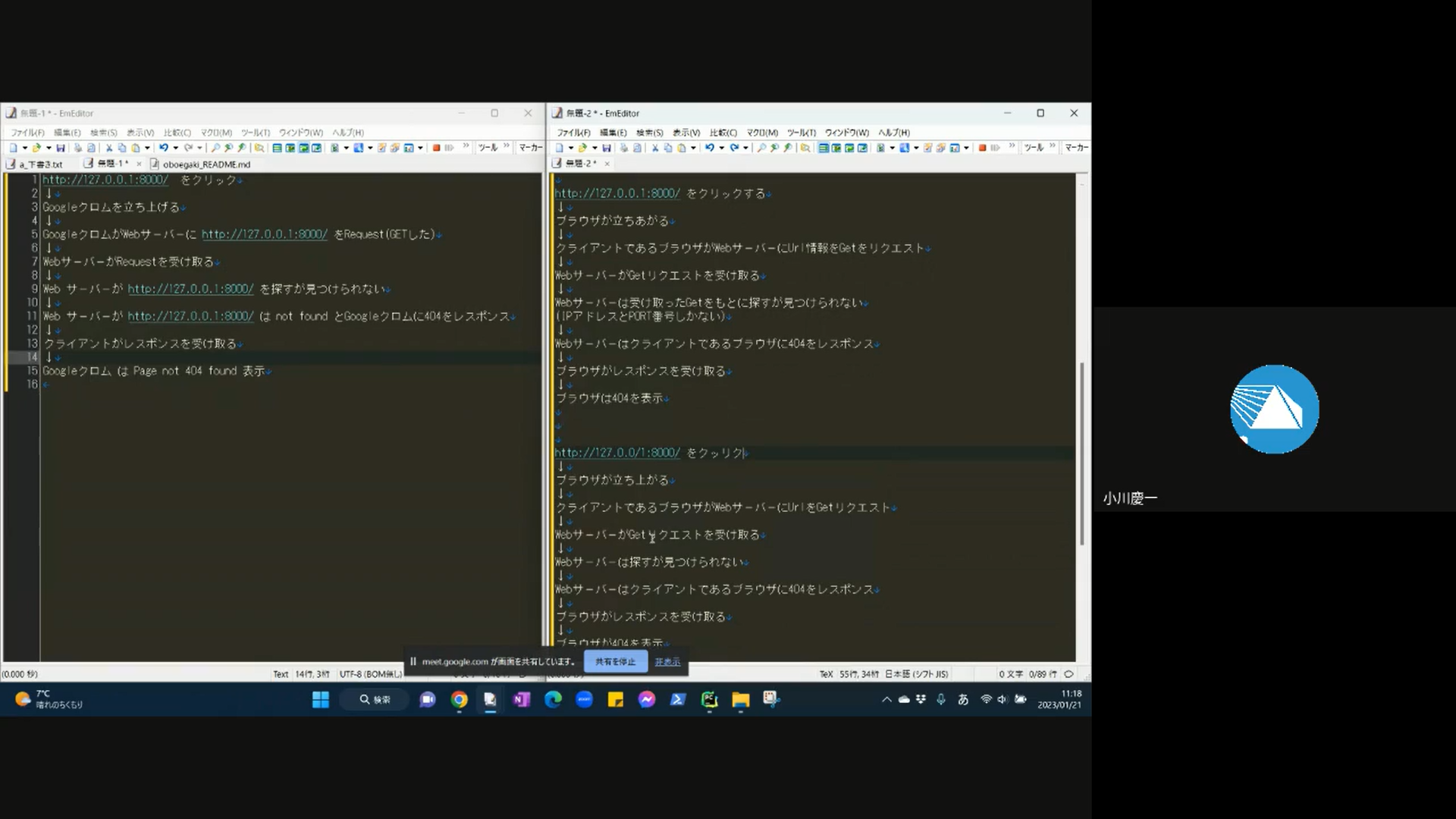
Task: Close the 無題-2 document tab
Action: pos(607,164)
